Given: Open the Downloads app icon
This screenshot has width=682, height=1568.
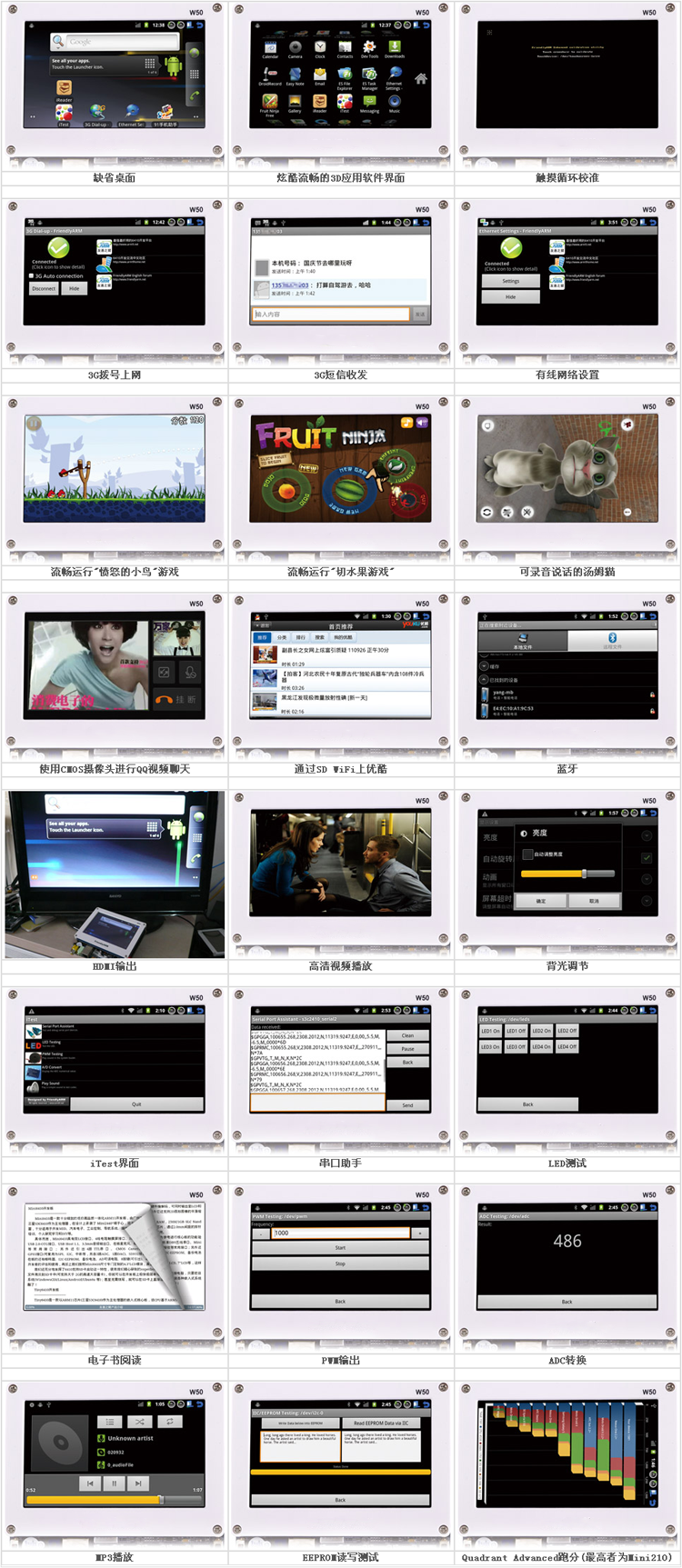Looking at the screenshot, I should 395,48.
